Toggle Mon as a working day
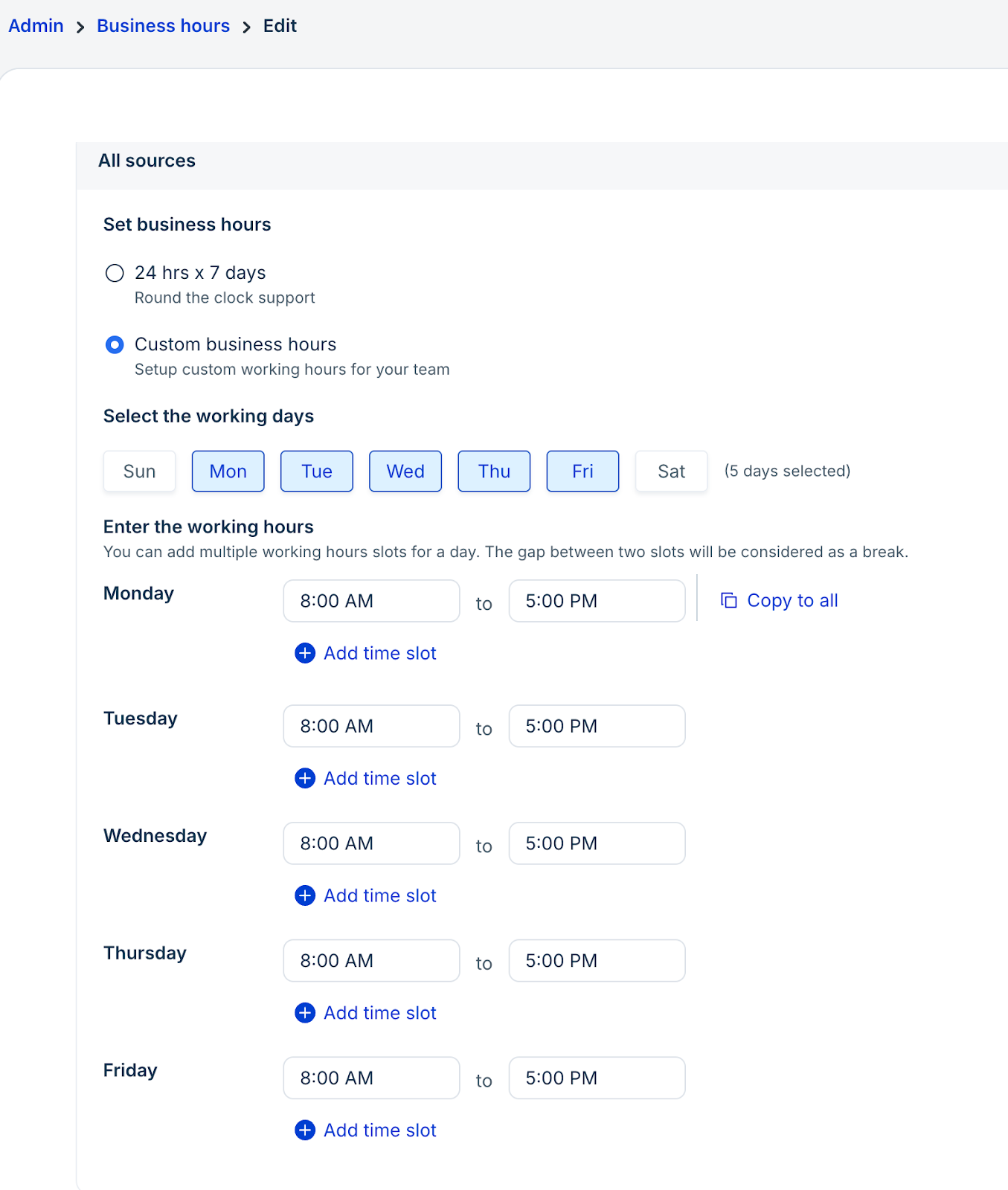Viewport: 1008px width, 1190px height. [228, 471]
